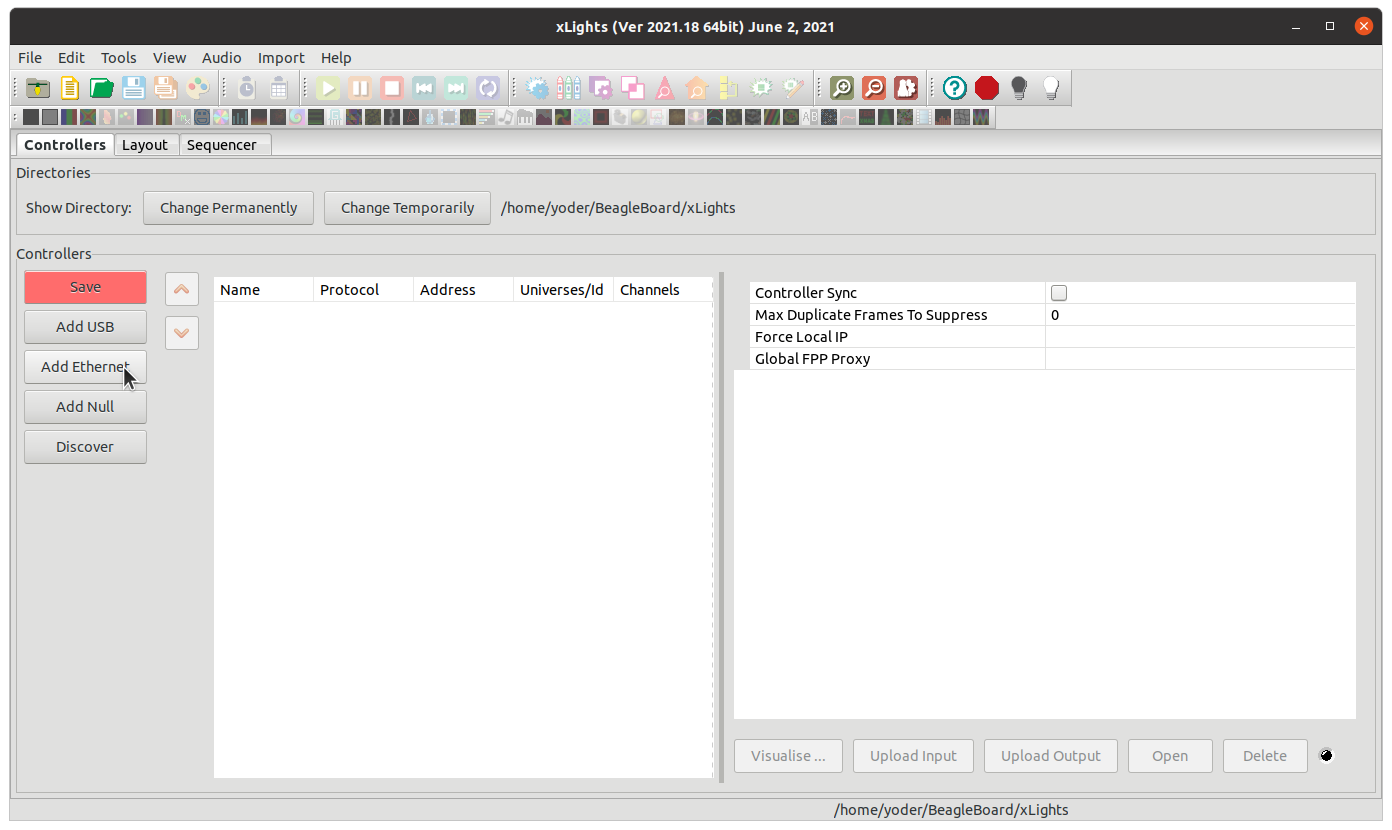Screen dimensions: 1392x830
Task: Open the Import menu
Action: (281, 58)
